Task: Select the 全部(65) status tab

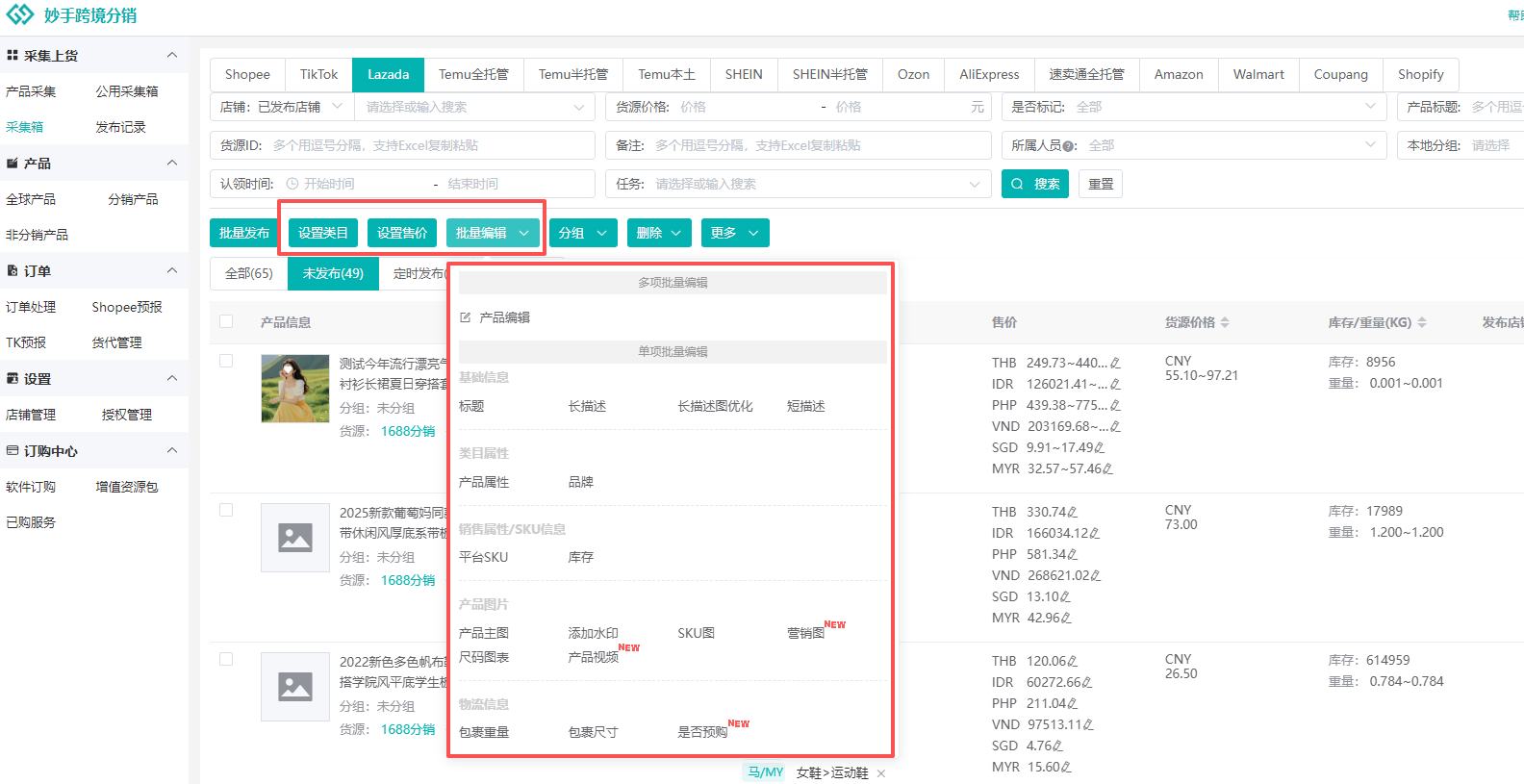Action: point(249,273)
